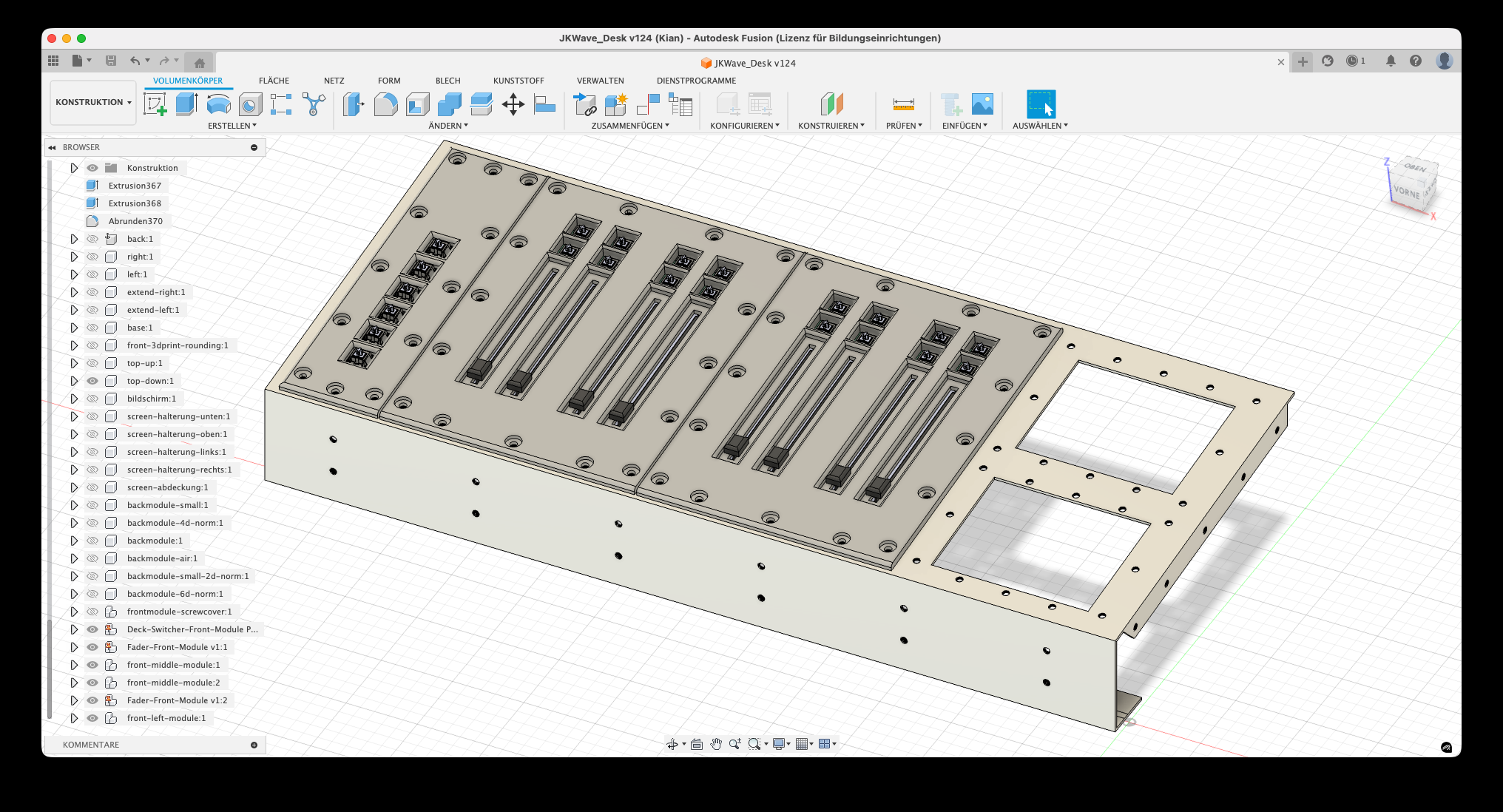Click the Create Sketch tool icon

(155, 104)
